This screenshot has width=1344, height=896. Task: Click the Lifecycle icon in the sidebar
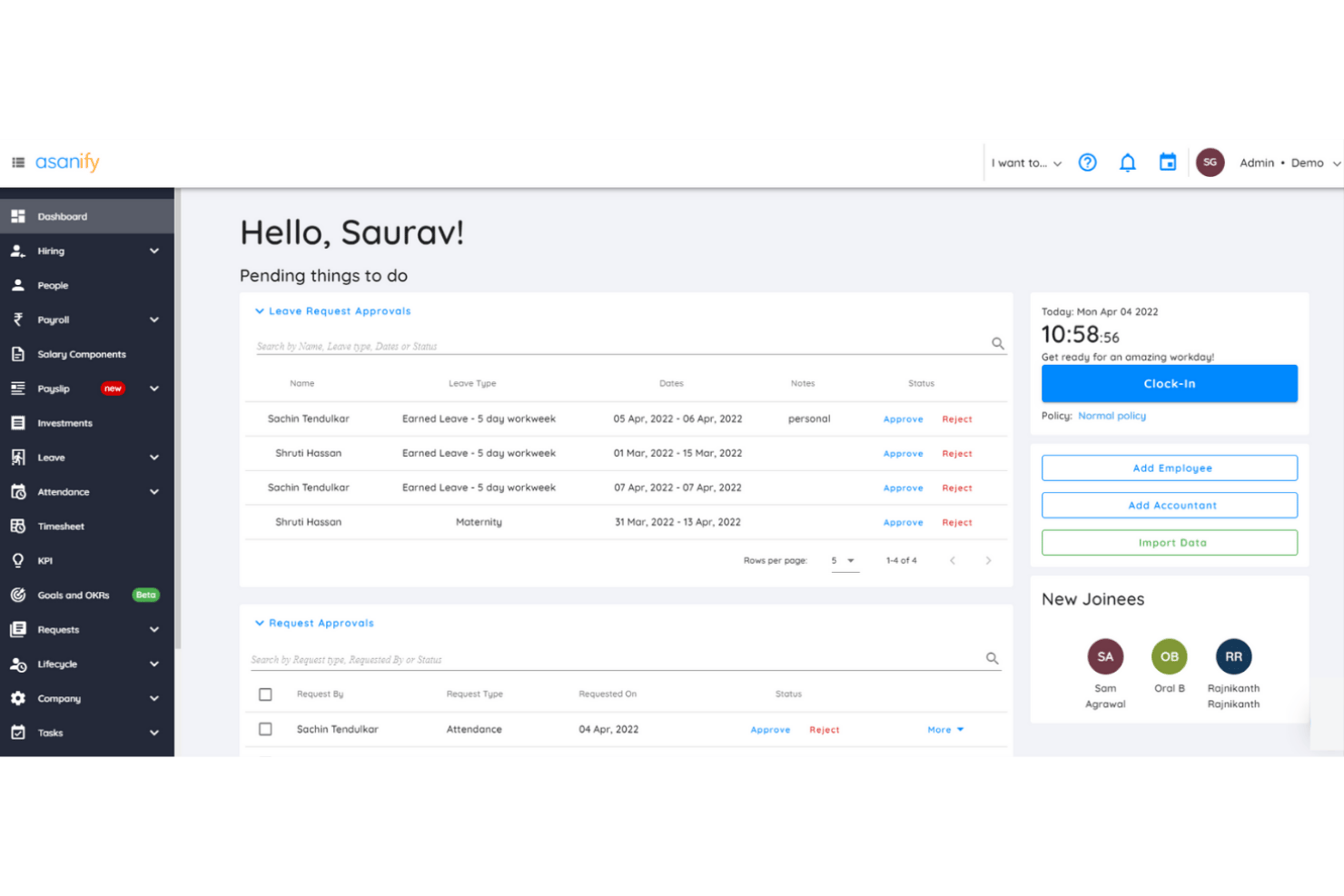[x=18, y=665]
